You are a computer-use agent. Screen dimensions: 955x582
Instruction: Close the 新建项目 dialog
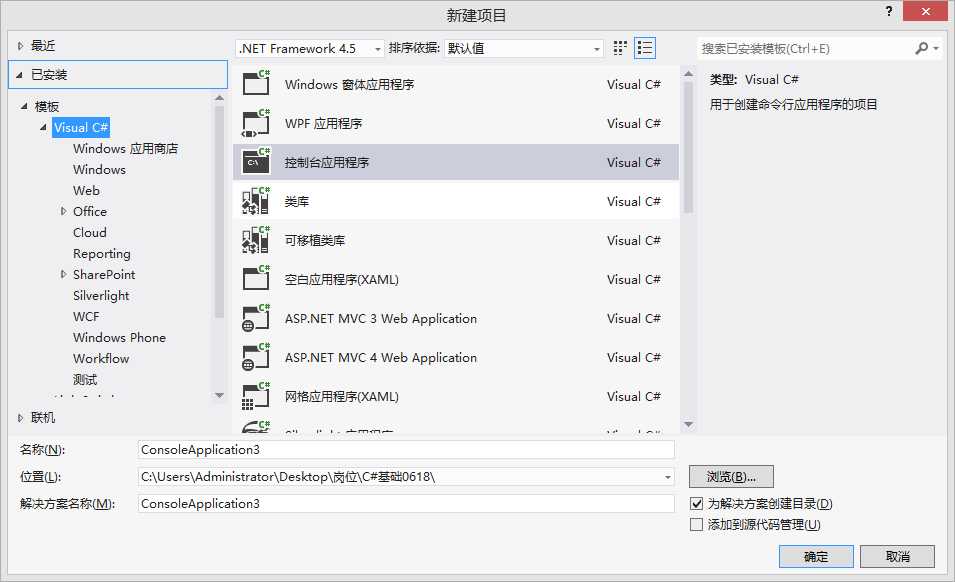click(925, 11)
